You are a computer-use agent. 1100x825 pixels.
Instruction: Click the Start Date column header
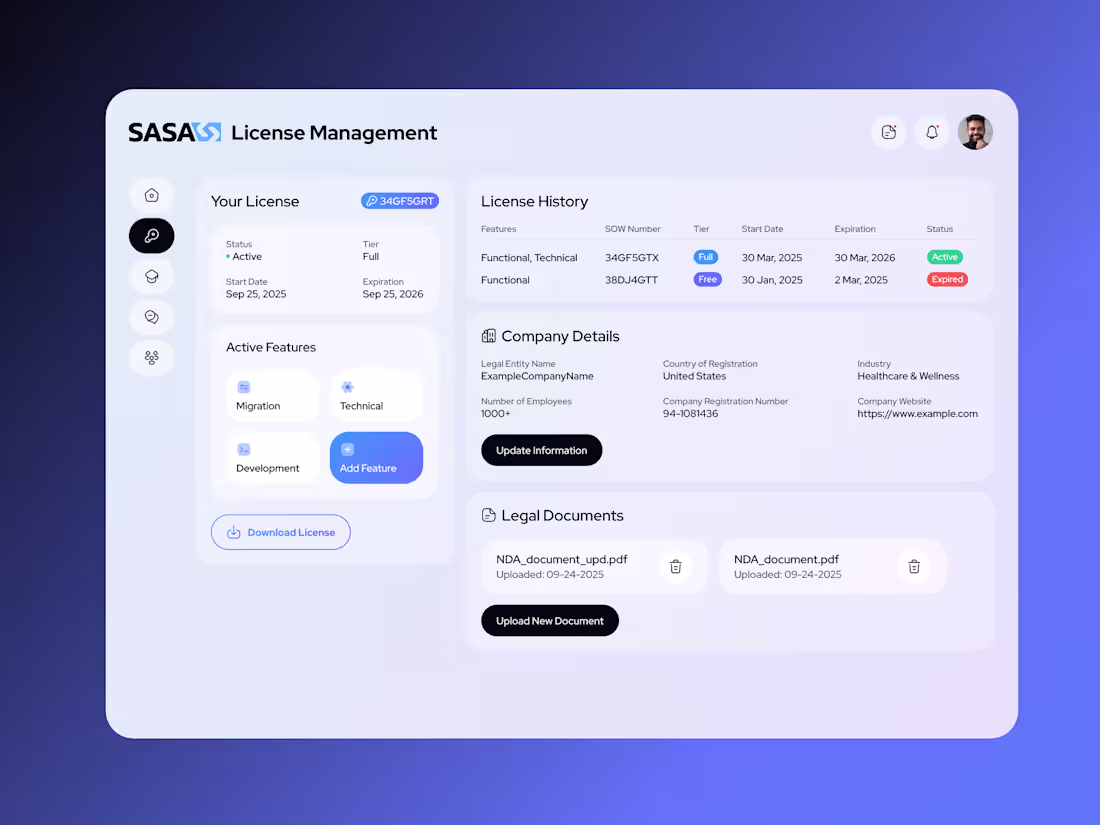(763, 229)
